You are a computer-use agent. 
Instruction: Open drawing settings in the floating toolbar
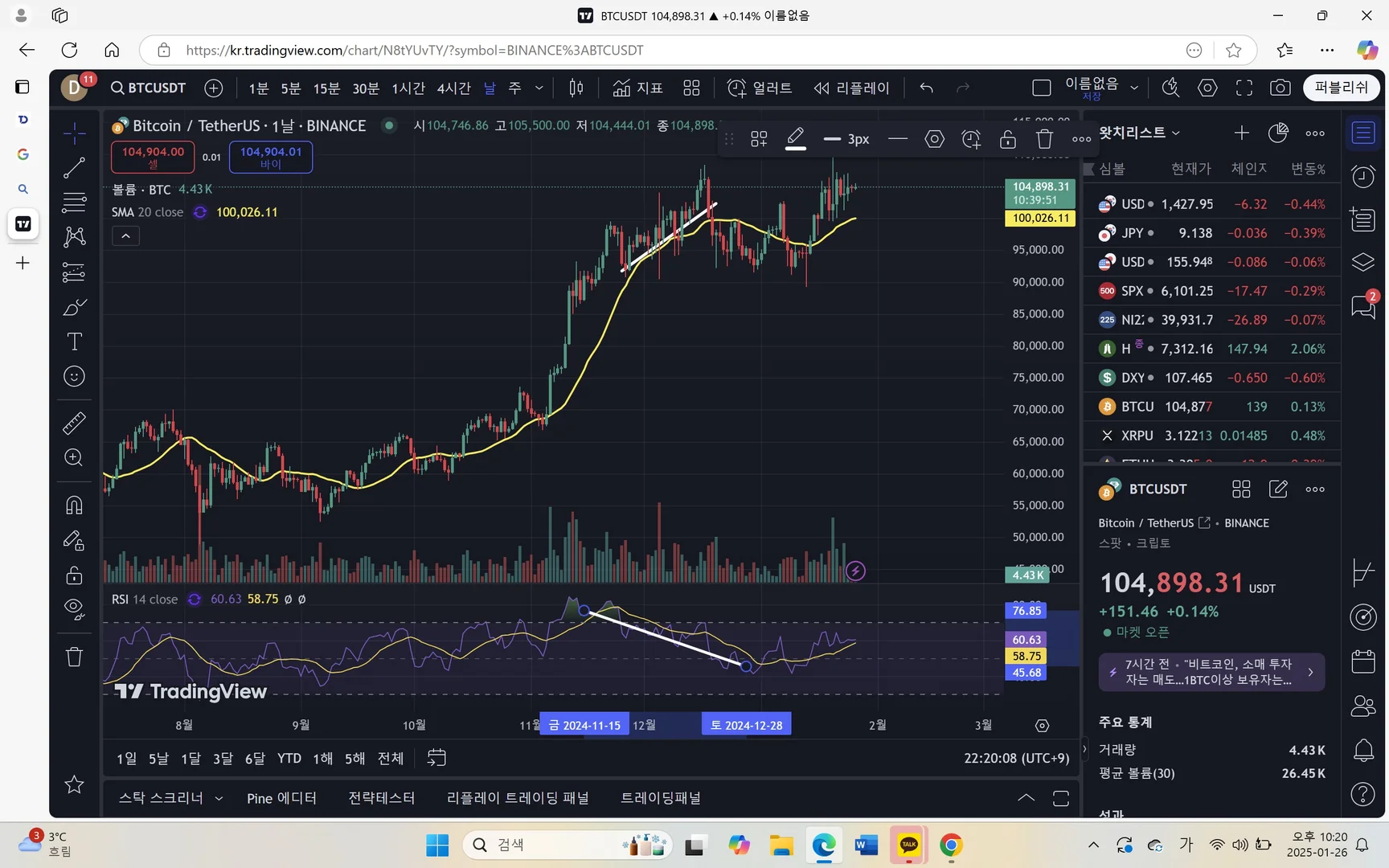[934, 139]
